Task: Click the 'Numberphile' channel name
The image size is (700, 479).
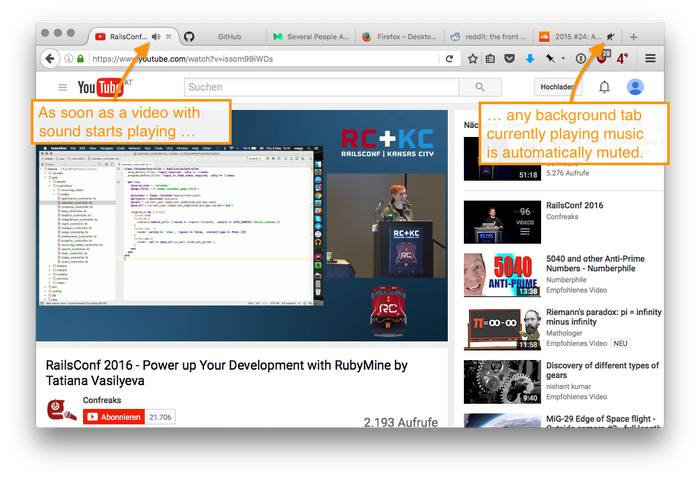Action: tap(566, 280)
